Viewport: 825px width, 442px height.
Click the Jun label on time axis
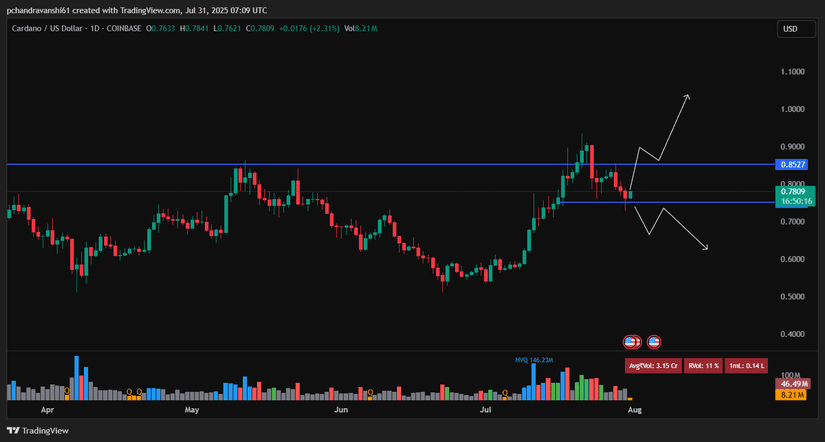tap(341, 409)
